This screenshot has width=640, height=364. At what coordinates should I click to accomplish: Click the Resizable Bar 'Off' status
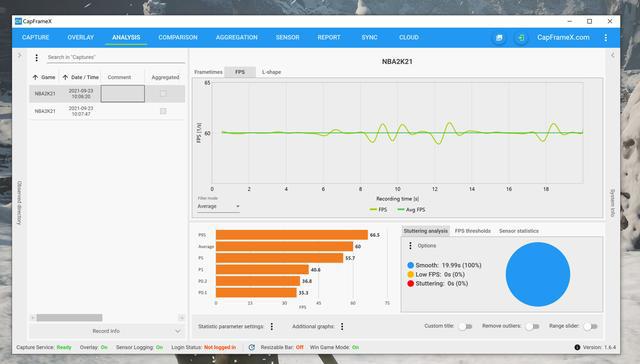[x=300, y=347]
